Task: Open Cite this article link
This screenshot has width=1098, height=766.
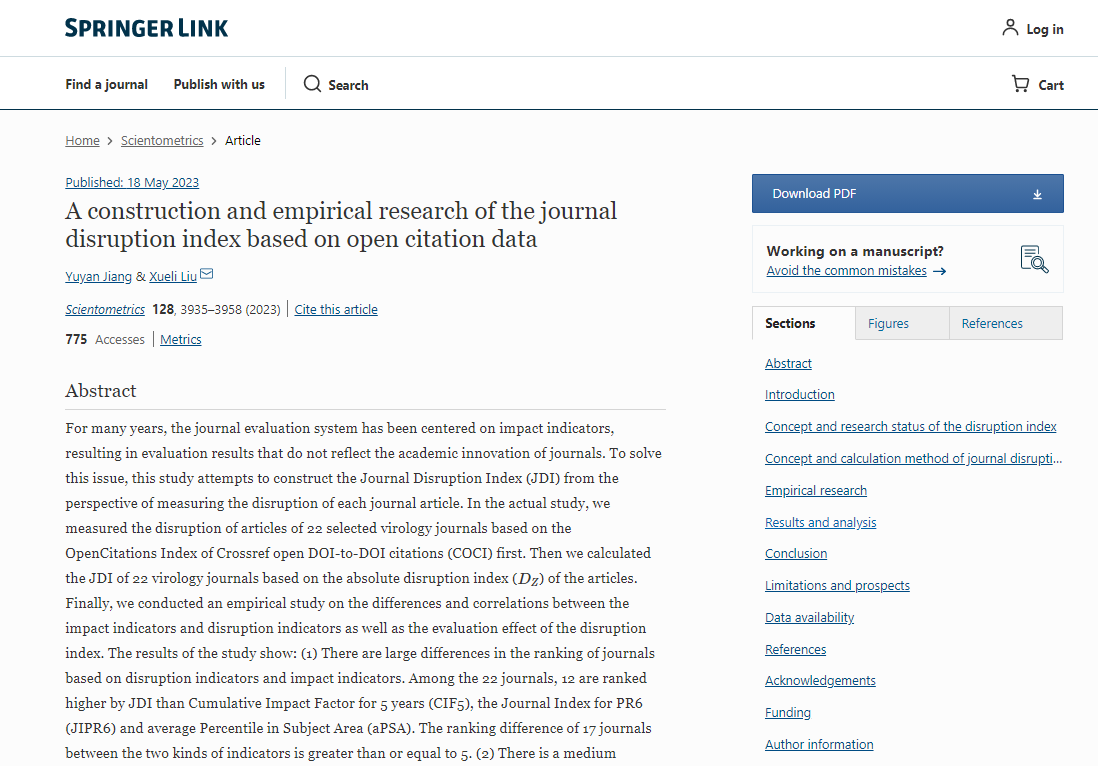Action: click(336, 309)
